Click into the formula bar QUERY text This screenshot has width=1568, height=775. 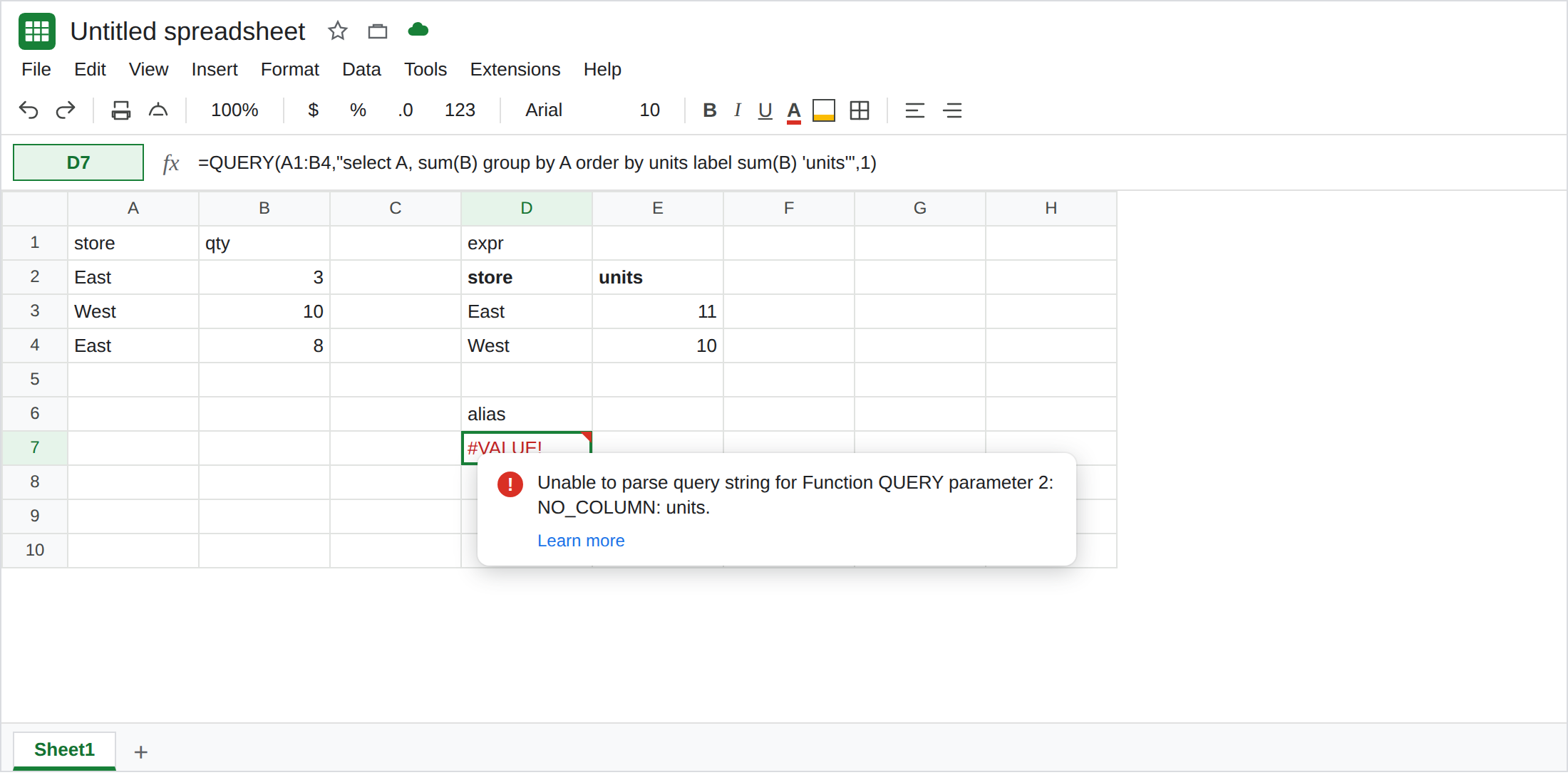537,162
